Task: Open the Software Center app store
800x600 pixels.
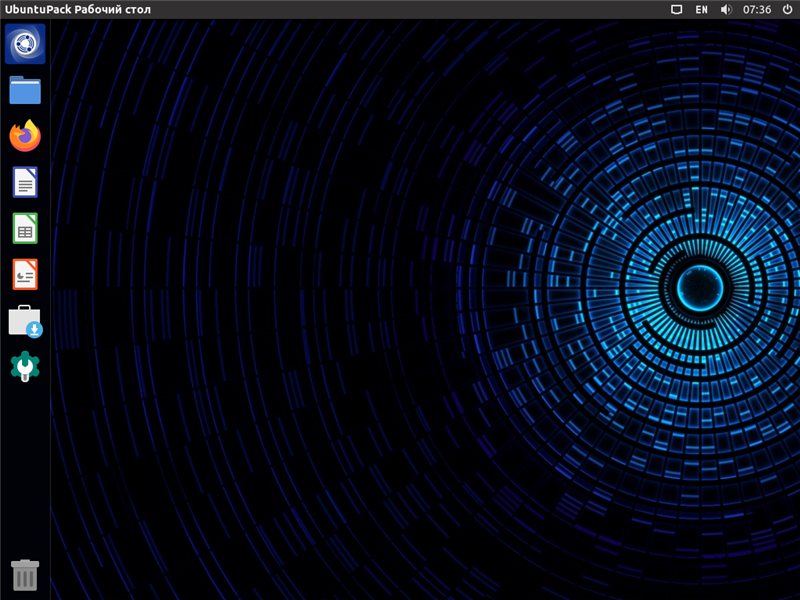Action: pos(25,321)
